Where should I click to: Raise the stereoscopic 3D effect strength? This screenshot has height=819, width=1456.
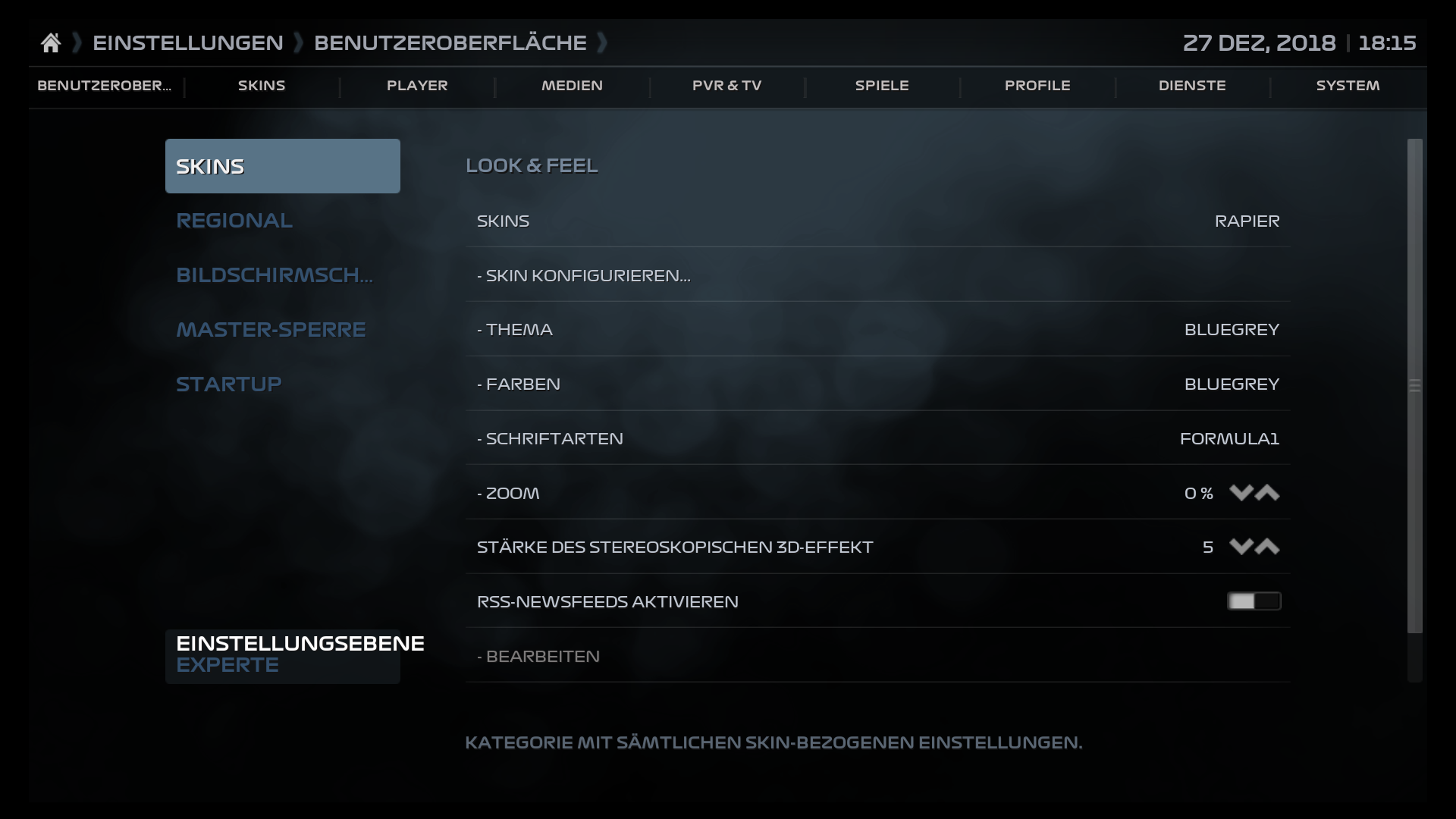coord(1268,547)
